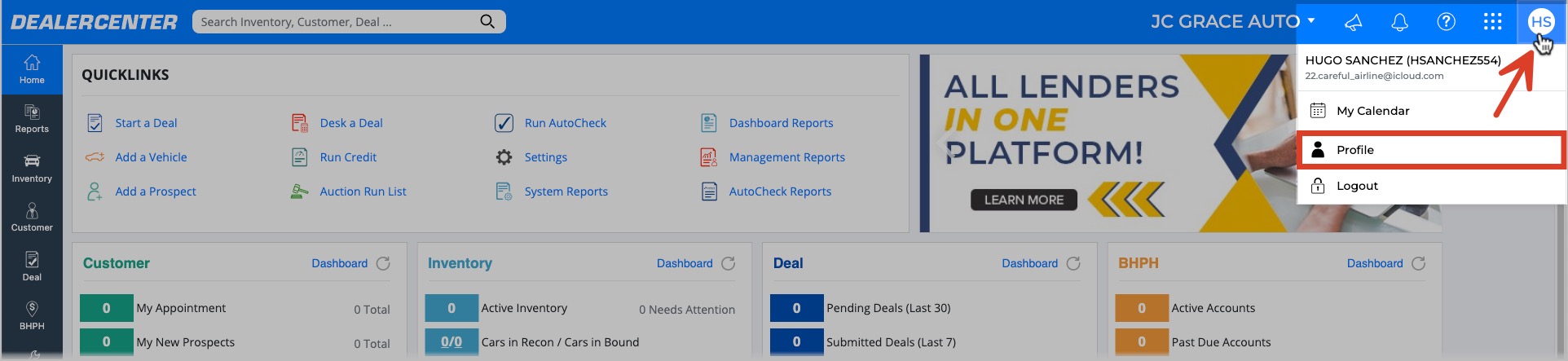Viewport: 1568px width, 361px height.
Task: Open the BHPH Dashboard link
Action: tap(1375, 263)
